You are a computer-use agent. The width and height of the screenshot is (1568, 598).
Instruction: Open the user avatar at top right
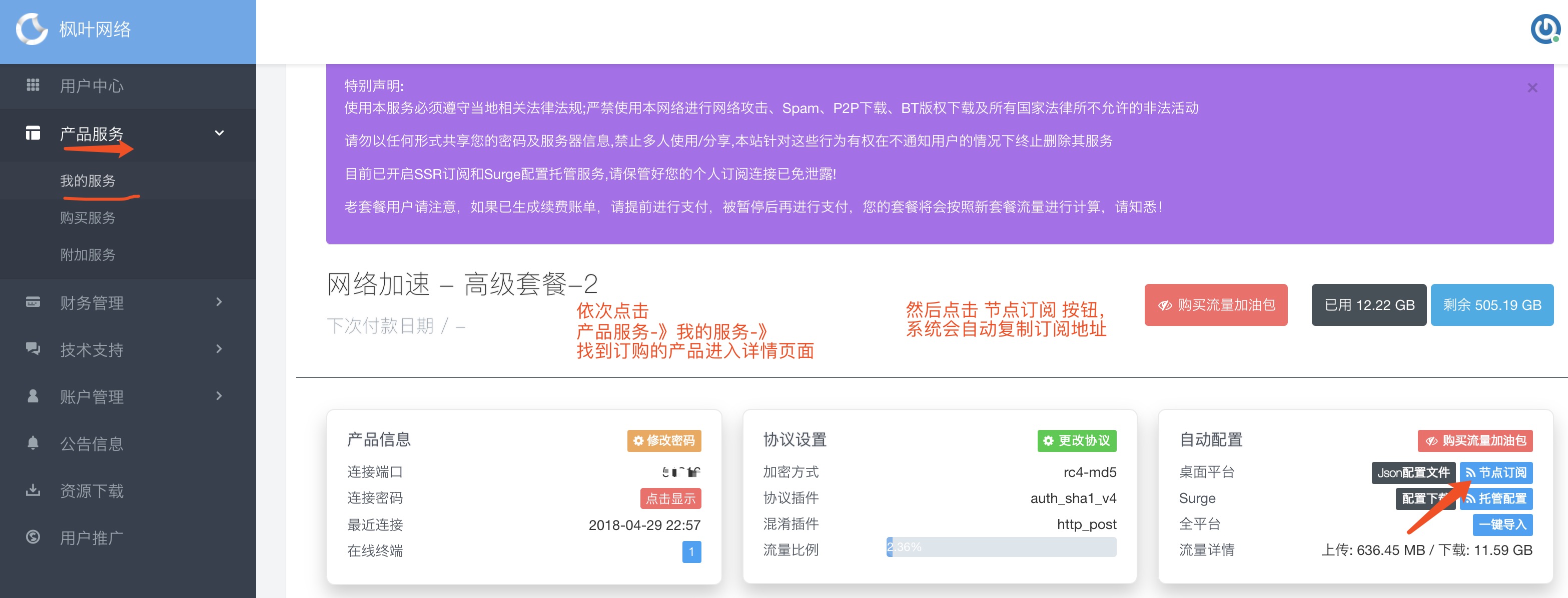coord(1545,29)
